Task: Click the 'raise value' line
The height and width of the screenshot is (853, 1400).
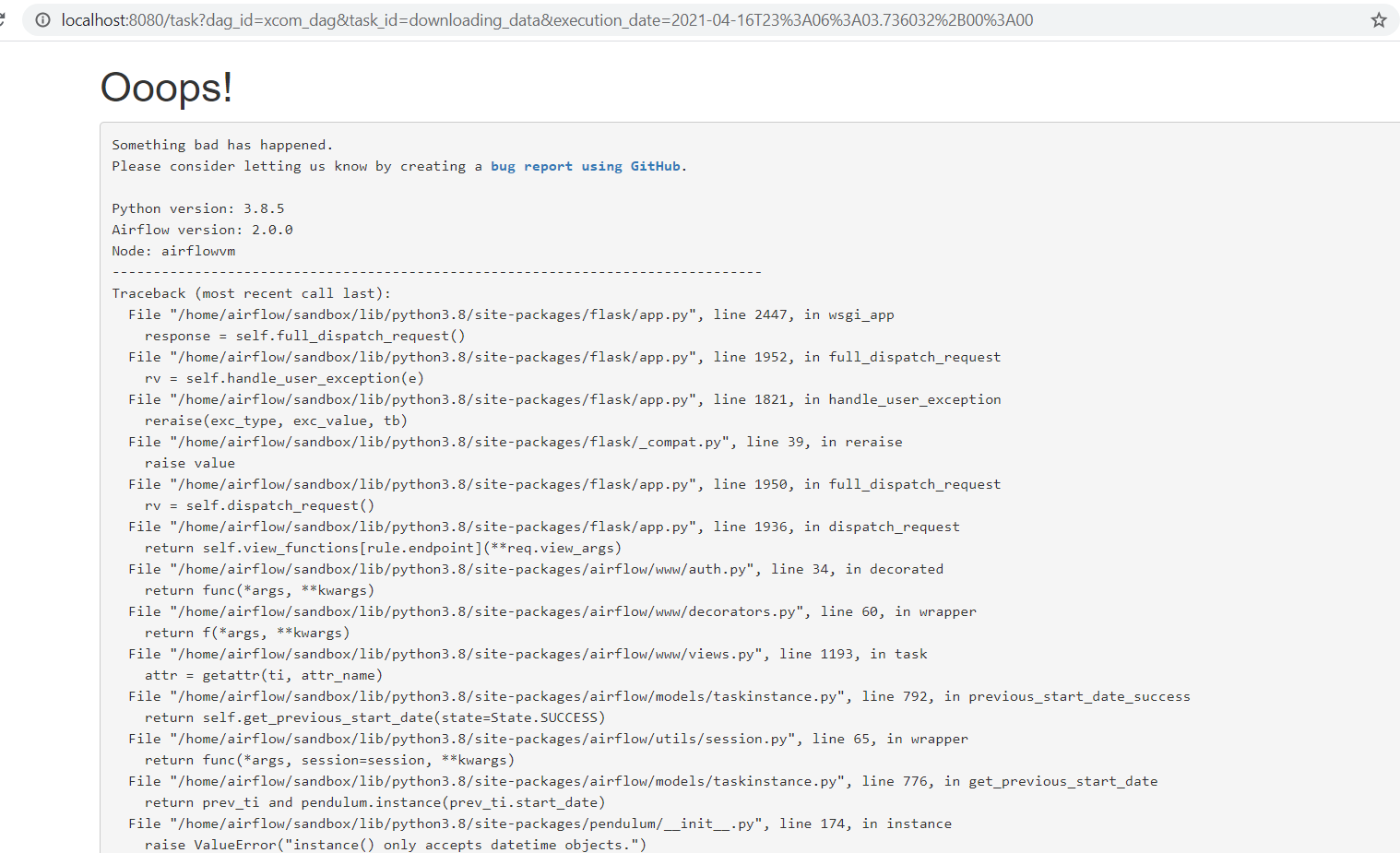Action: (x=190, y=463)
